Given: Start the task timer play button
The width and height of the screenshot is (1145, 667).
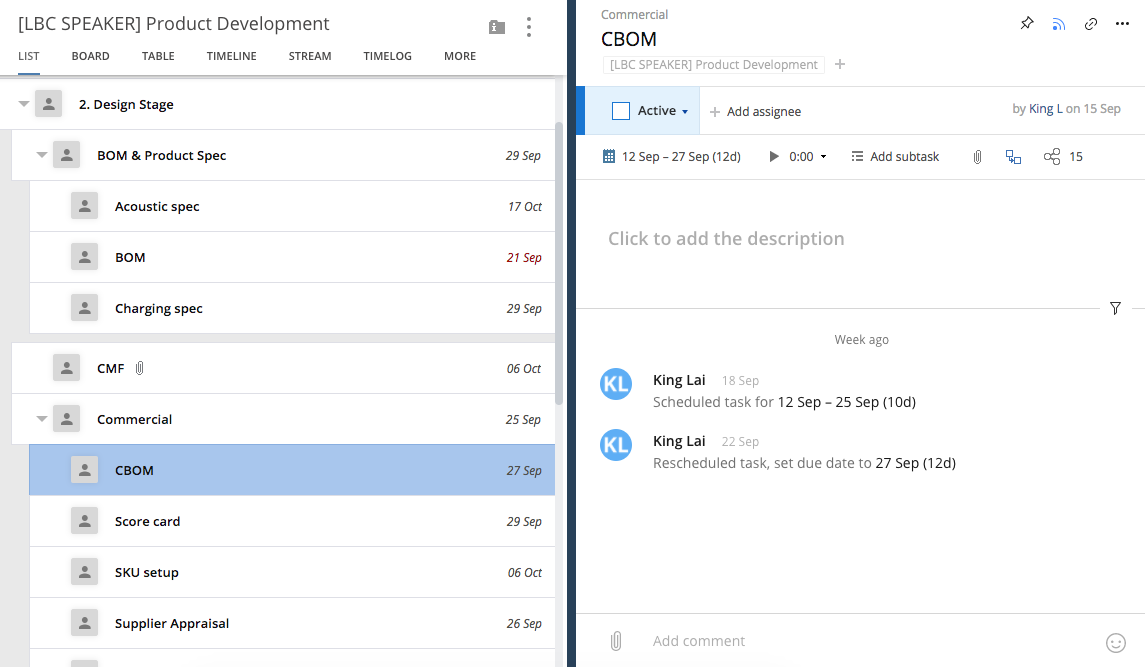Looking at the screenshot, I should (x=774, y=157).
